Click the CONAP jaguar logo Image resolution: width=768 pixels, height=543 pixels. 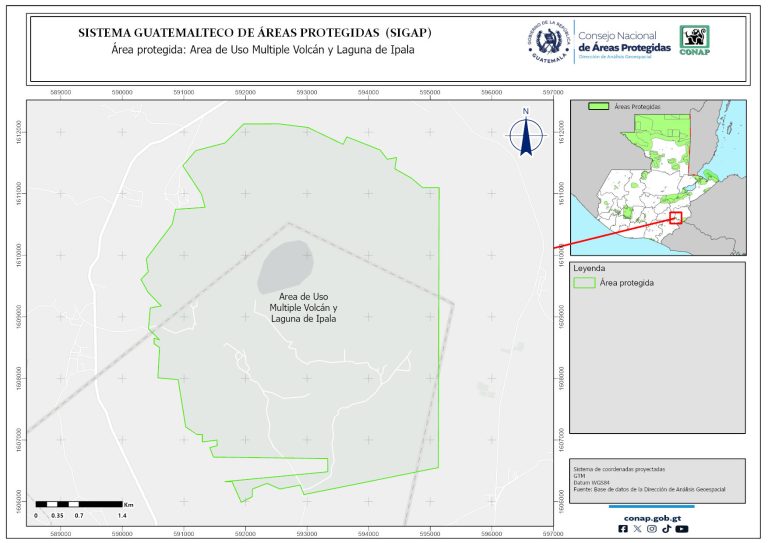(696, 39)
